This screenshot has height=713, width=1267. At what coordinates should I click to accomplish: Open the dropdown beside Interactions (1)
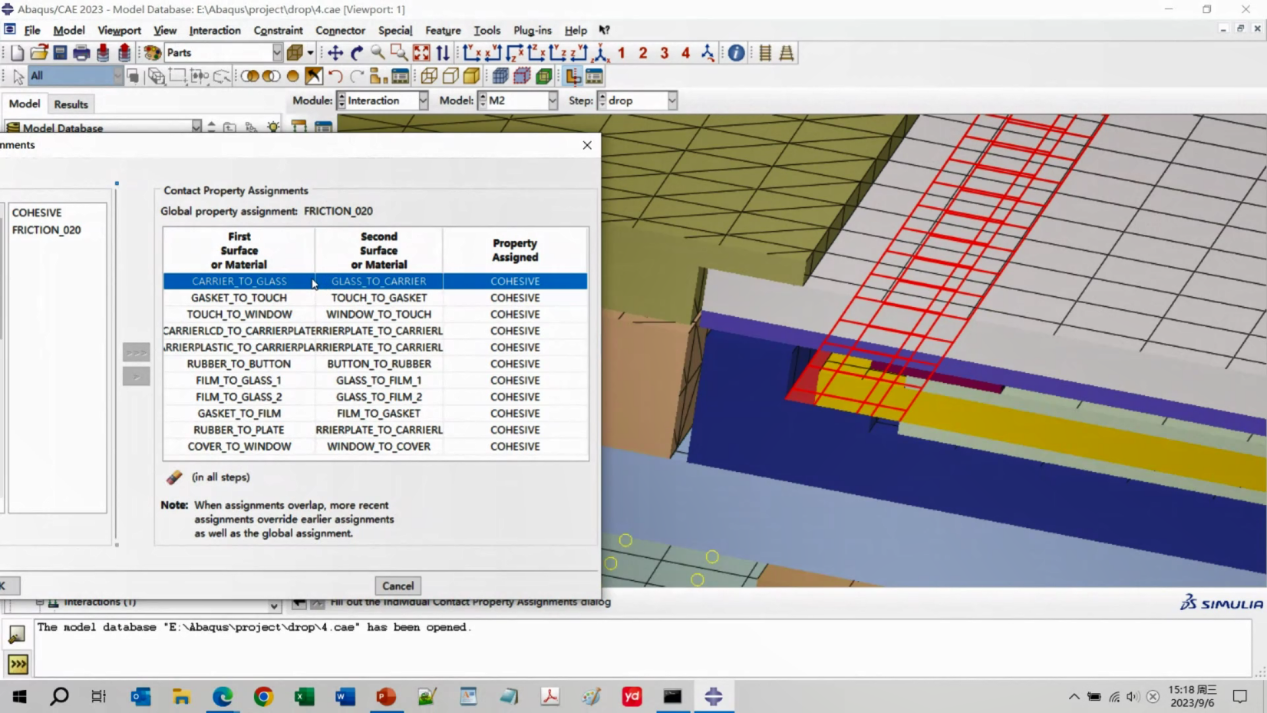(x=274, y=605)
